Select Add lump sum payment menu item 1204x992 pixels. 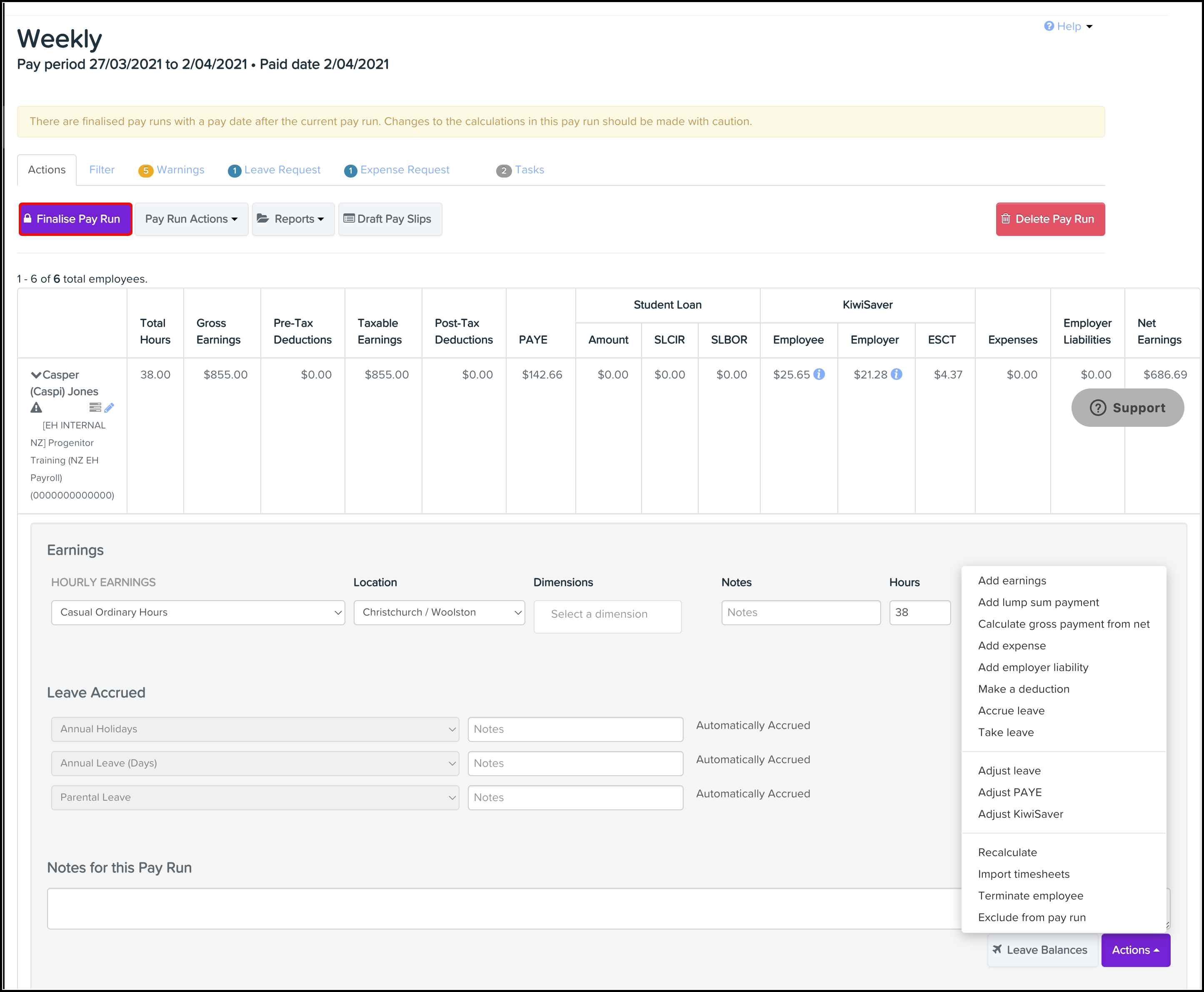1038,602
